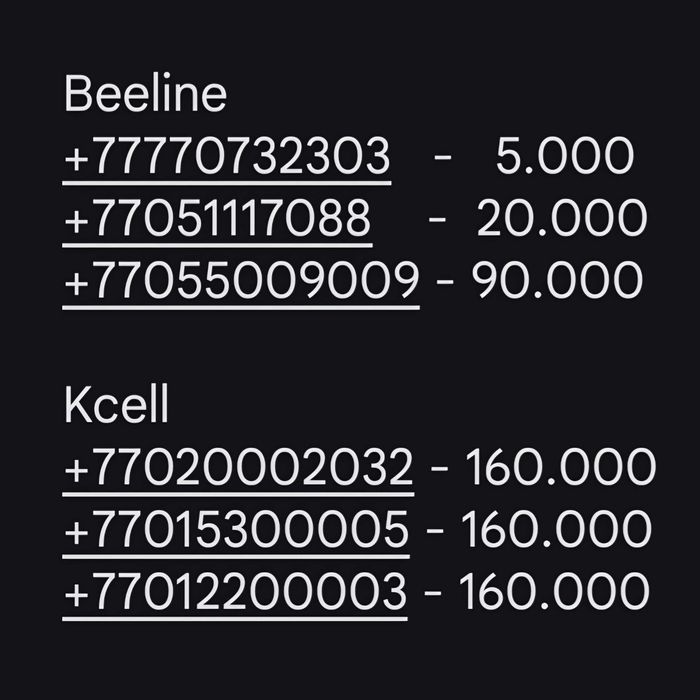The image size is (700, 700).
Task: Click the dash before the 5.000 price
Action: point(443,158)
